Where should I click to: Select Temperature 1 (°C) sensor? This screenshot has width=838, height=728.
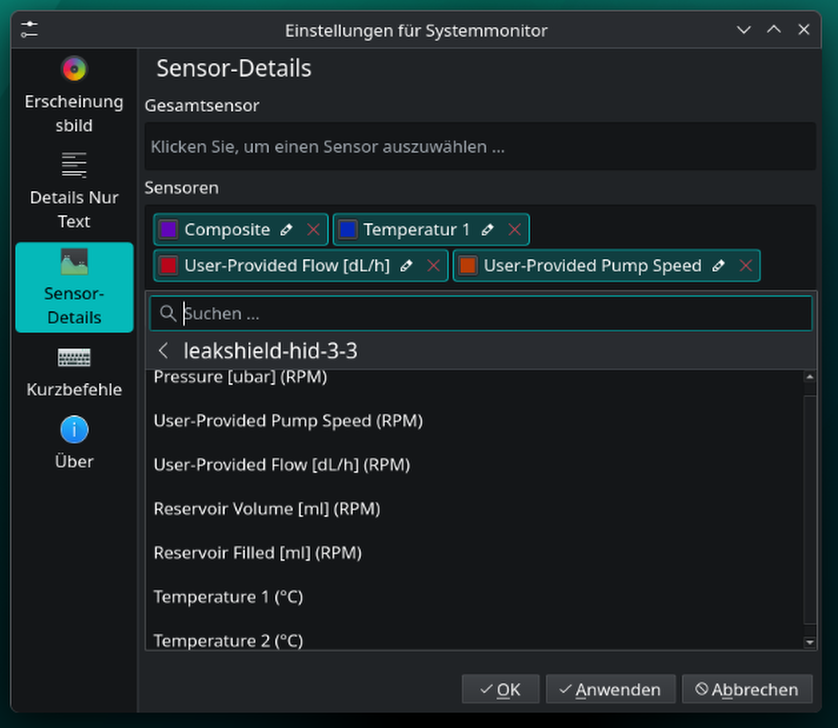(x=475, y=597)
